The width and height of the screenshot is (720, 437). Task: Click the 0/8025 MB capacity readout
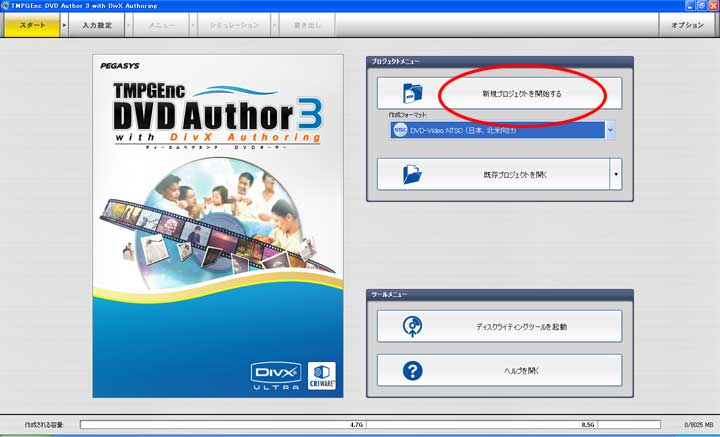(698, 425)
